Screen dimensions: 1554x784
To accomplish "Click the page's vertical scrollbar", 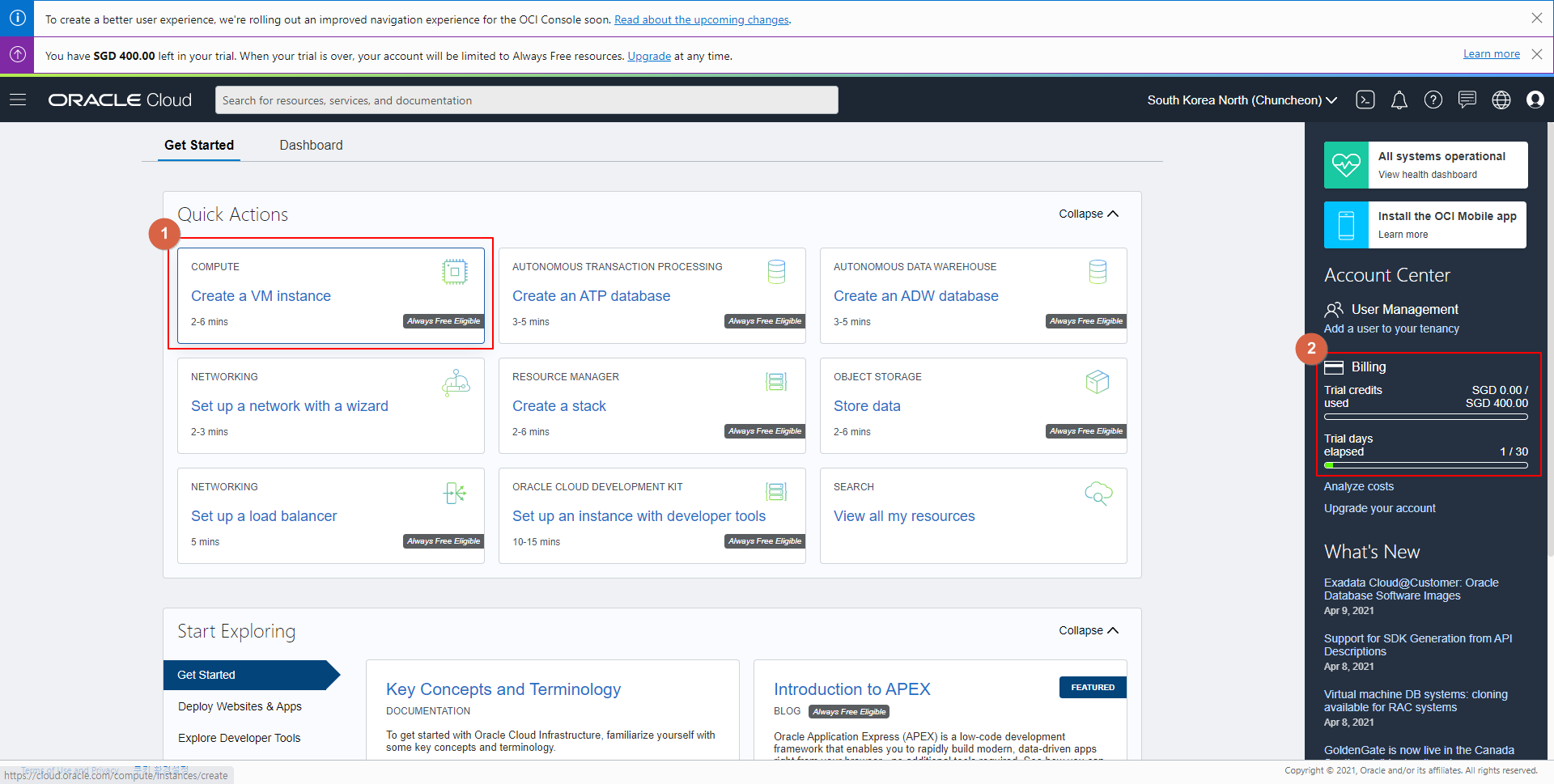I will pos(1550,340).
